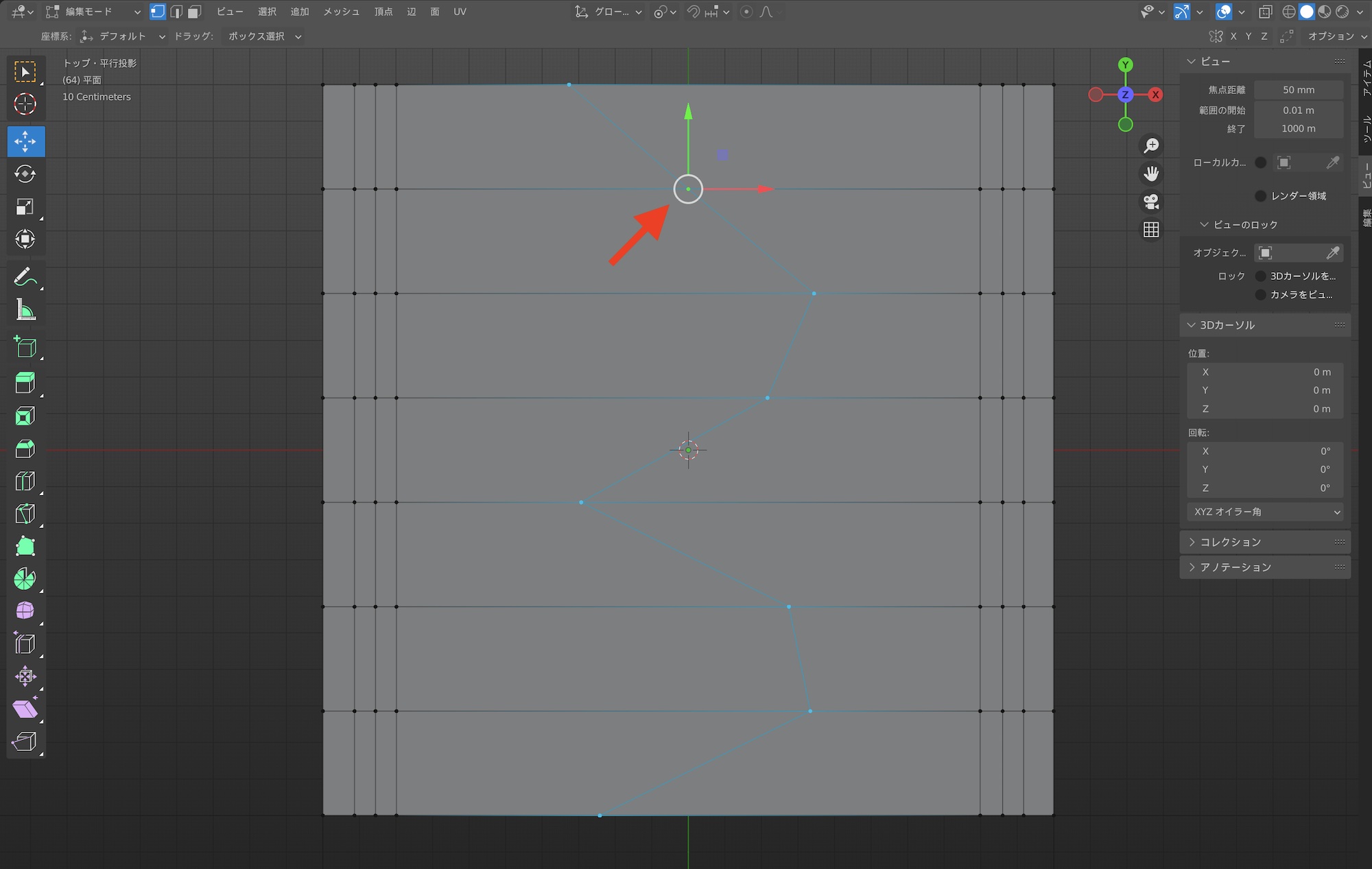Open the XYZ オイラー角 dropdown
The height and width of the screenshot is (869, 1372).
pos(1264,512)
